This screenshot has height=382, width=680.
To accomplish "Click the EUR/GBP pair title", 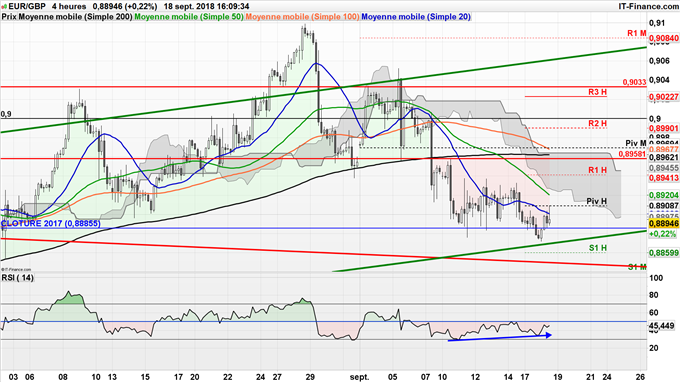I will tap(27, 7).
